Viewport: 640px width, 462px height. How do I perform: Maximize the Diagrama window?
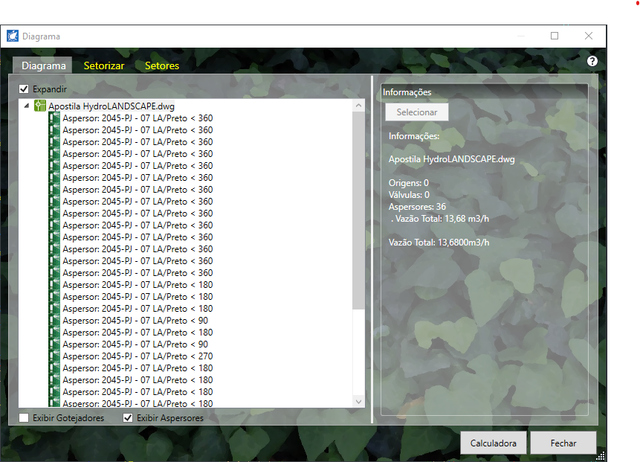[555, 36]
